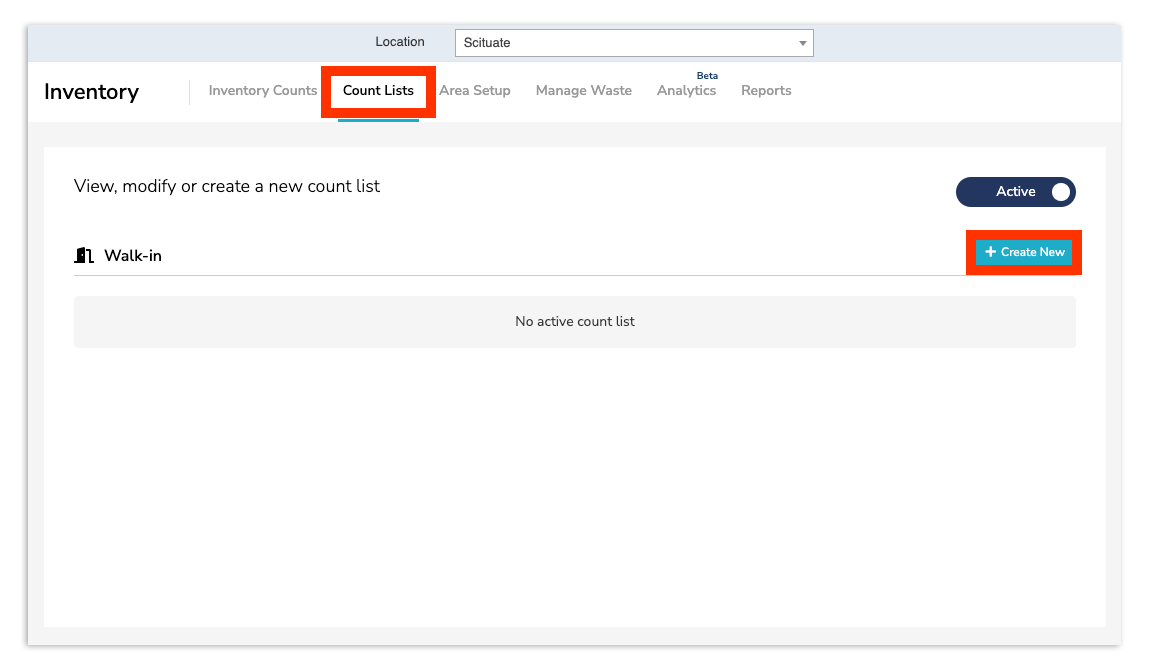View the Analytics Beta tab
The height and width of the screenshot is (670, 1150).
[686, 90]
